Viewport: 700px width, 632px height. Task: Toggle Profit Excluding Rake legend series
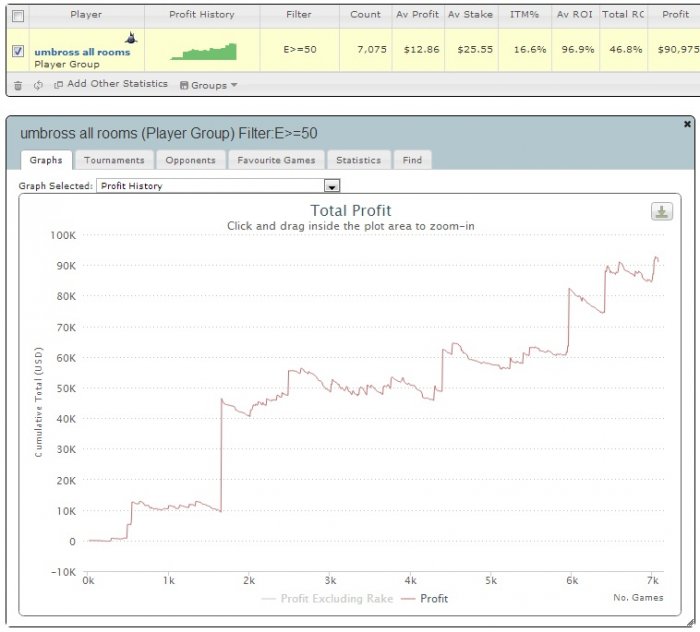coord(328,599)
